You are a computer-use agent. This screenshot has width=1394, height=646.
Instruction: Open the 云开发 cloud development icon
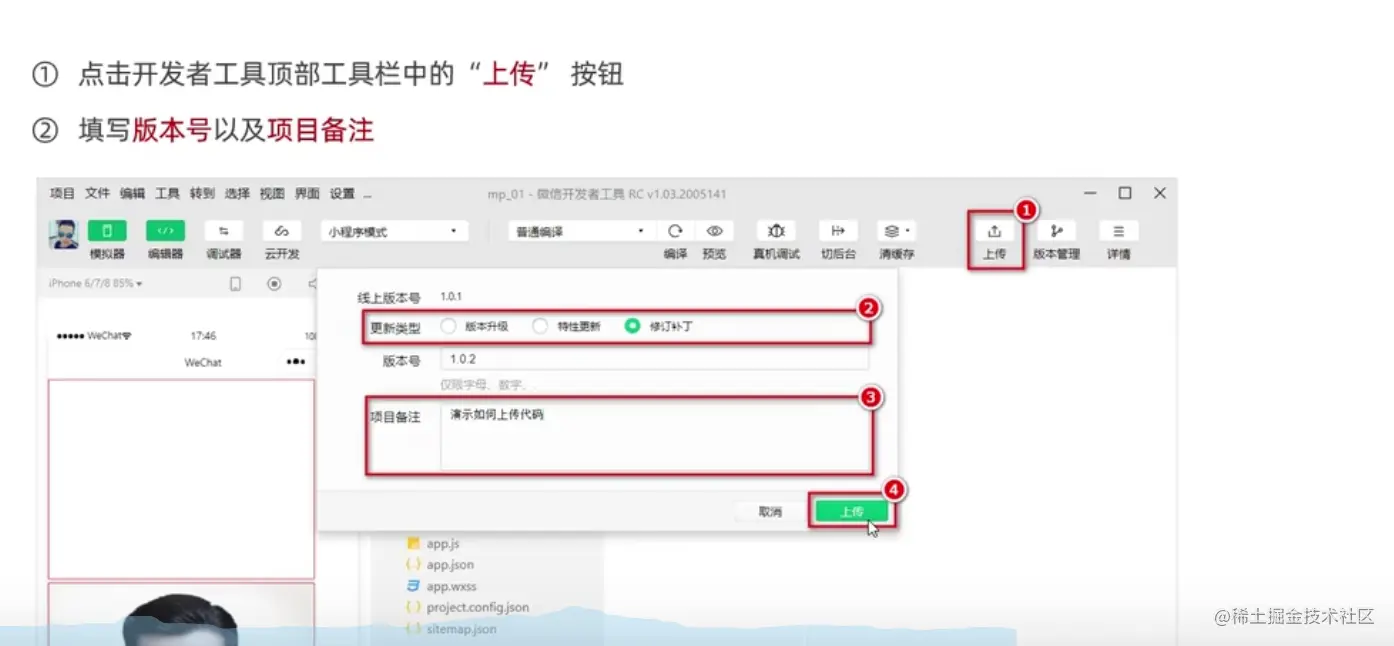click(x=281, y=232)
